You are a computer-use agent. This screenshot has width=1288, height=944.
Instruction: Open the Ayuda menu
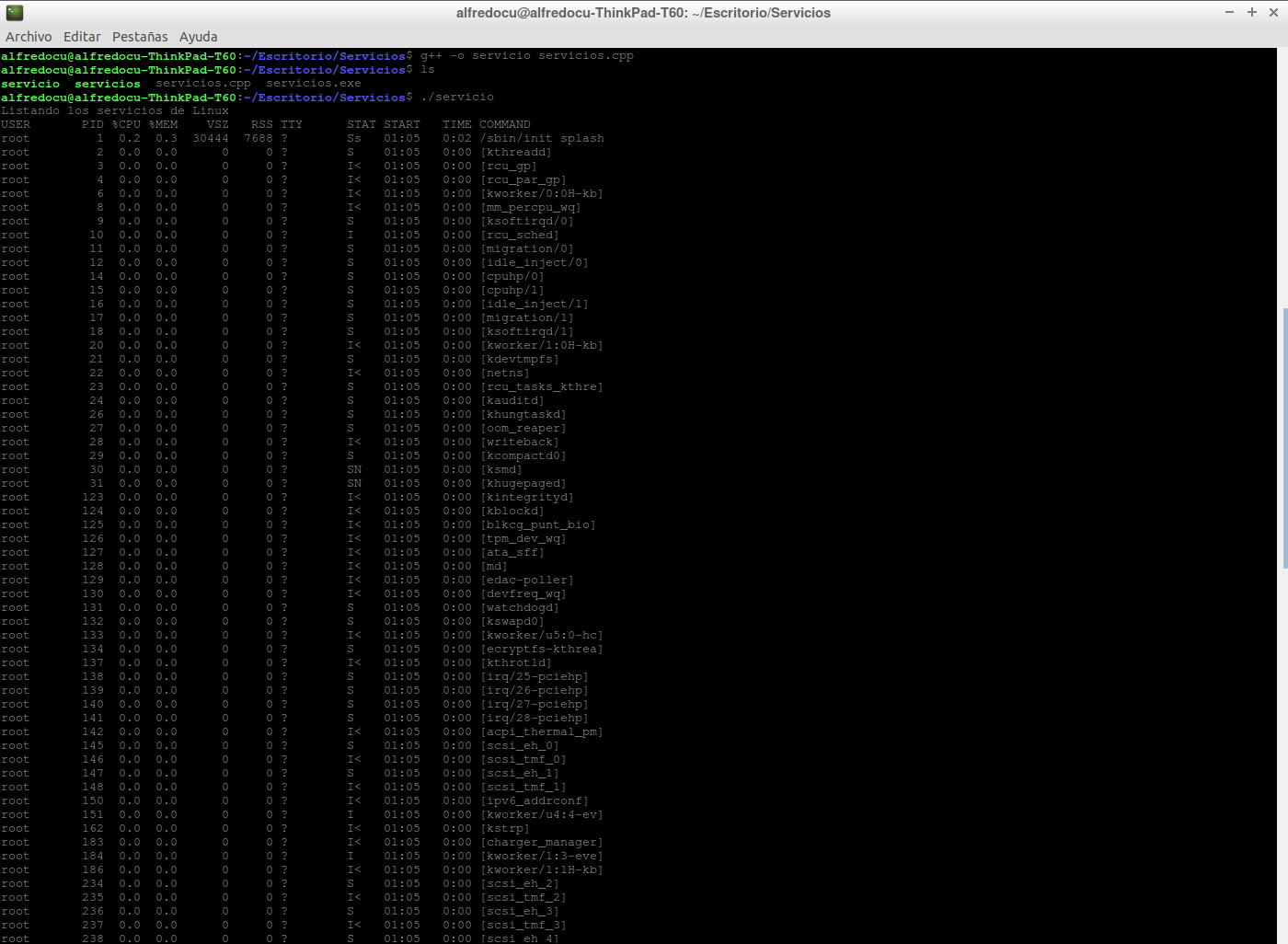coord(199,37)
